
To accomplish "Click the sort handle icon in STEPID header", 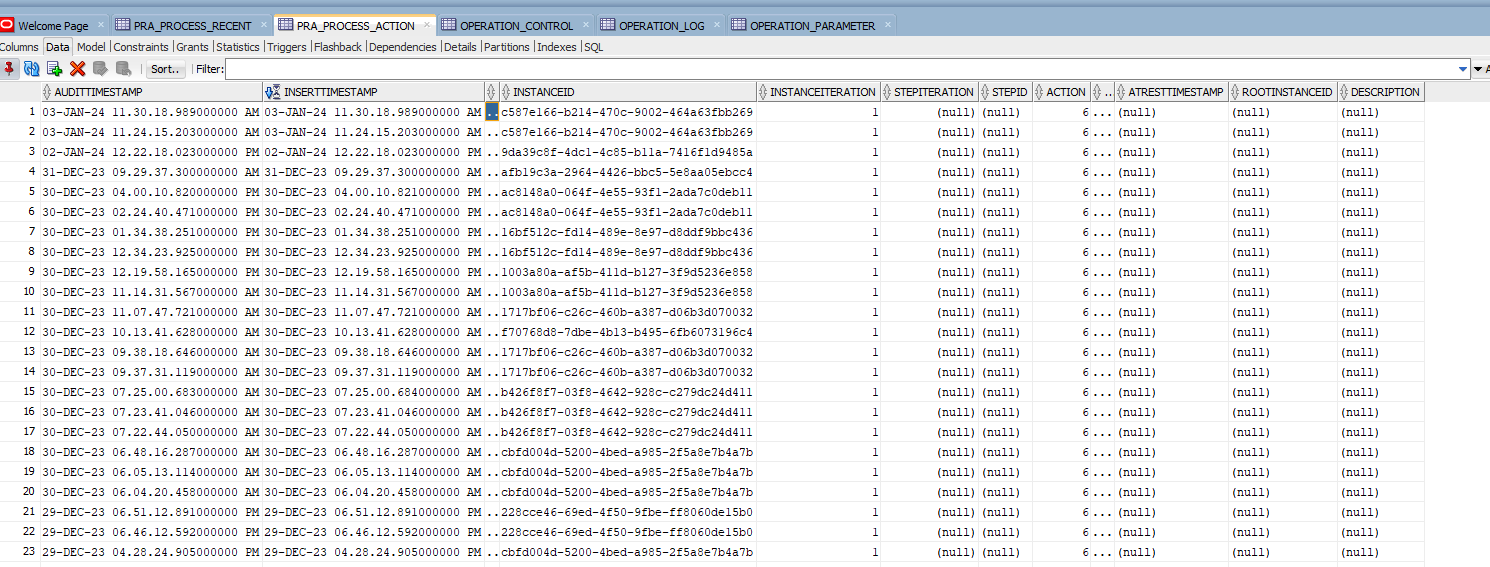I will (x=985, y=92).
